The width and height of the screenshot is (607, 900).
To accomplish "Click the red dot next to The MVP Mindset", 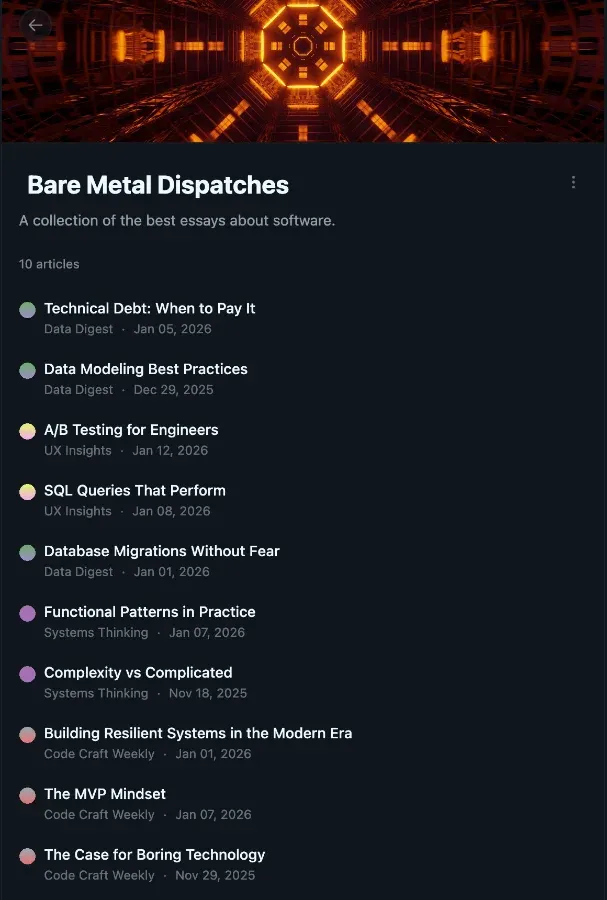I will 27,795.
